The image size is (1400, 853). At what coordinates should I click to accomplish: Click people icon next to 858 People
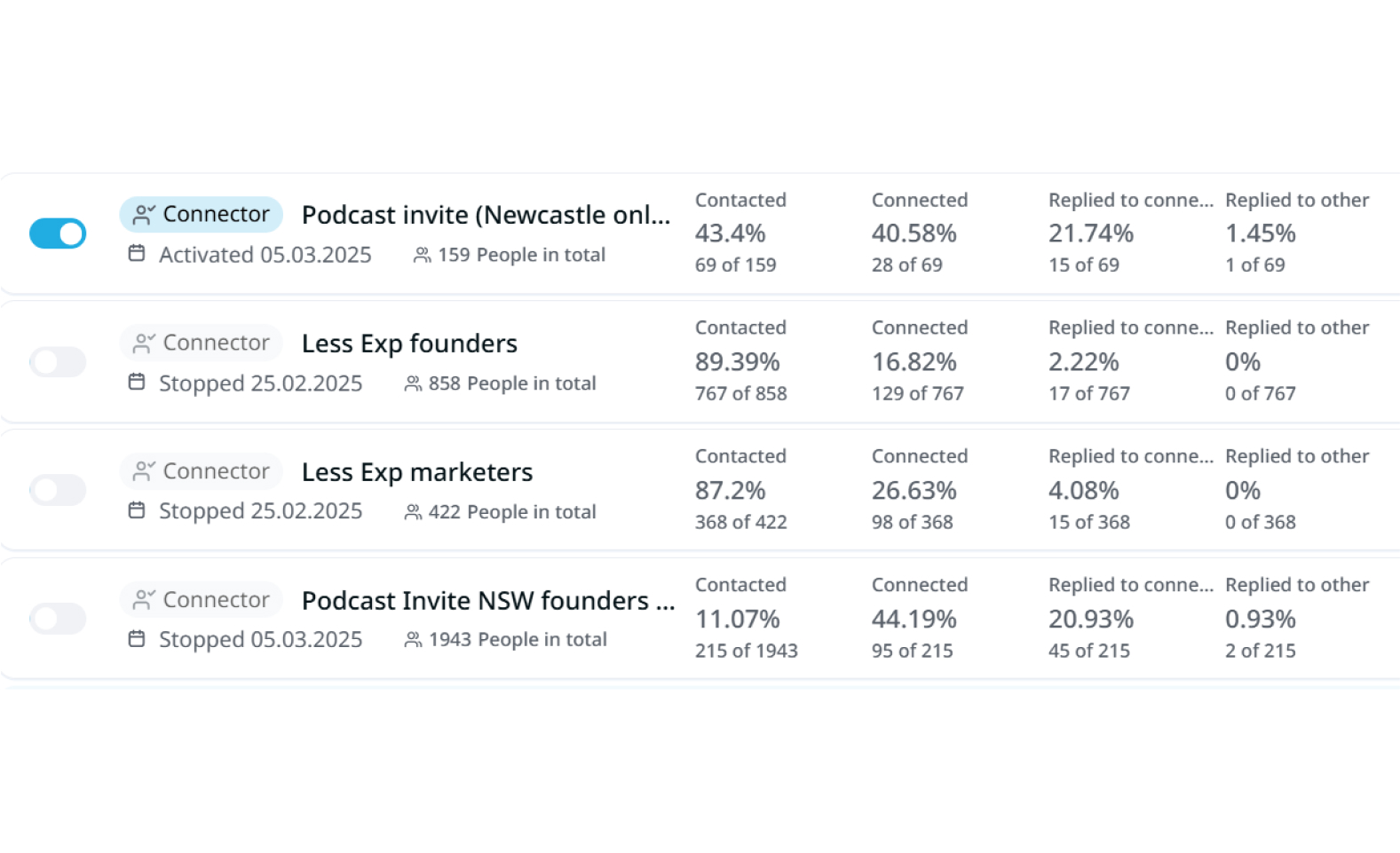click(413, 384)
